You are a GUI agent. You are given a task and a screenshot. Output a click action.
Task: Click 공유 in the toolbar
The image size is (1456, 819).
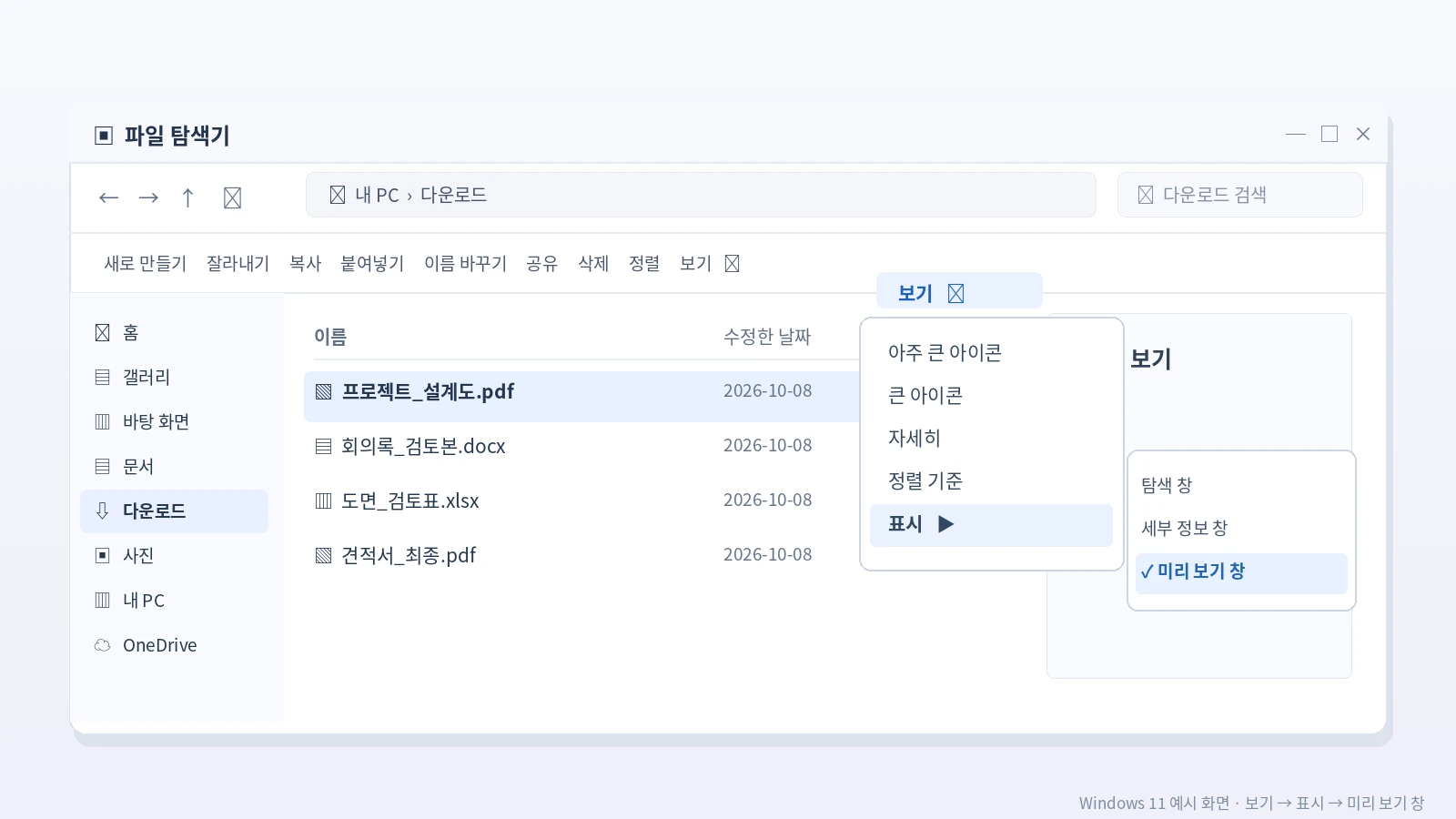coord(542,264)
